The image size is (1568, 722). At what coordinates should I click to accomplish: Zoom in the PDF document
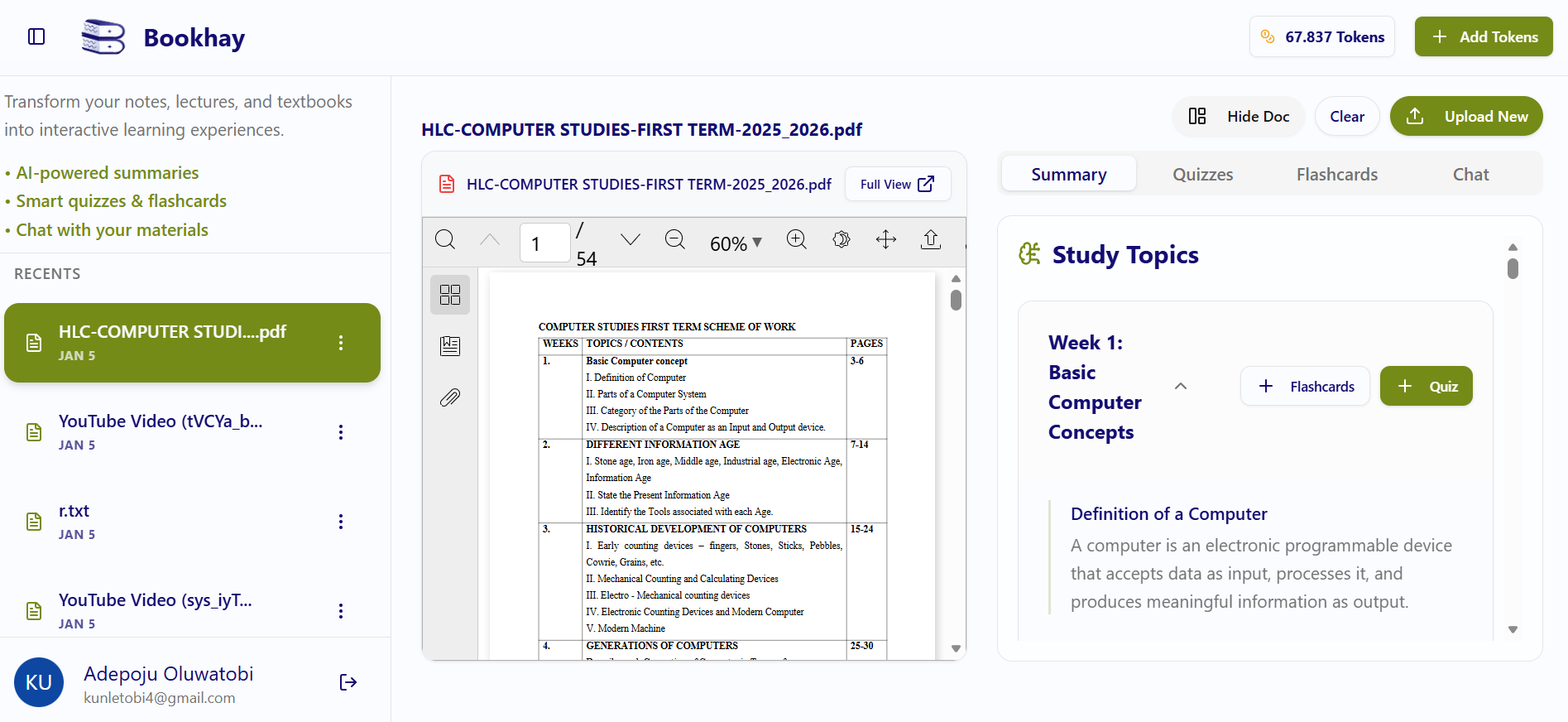(797, 240)
